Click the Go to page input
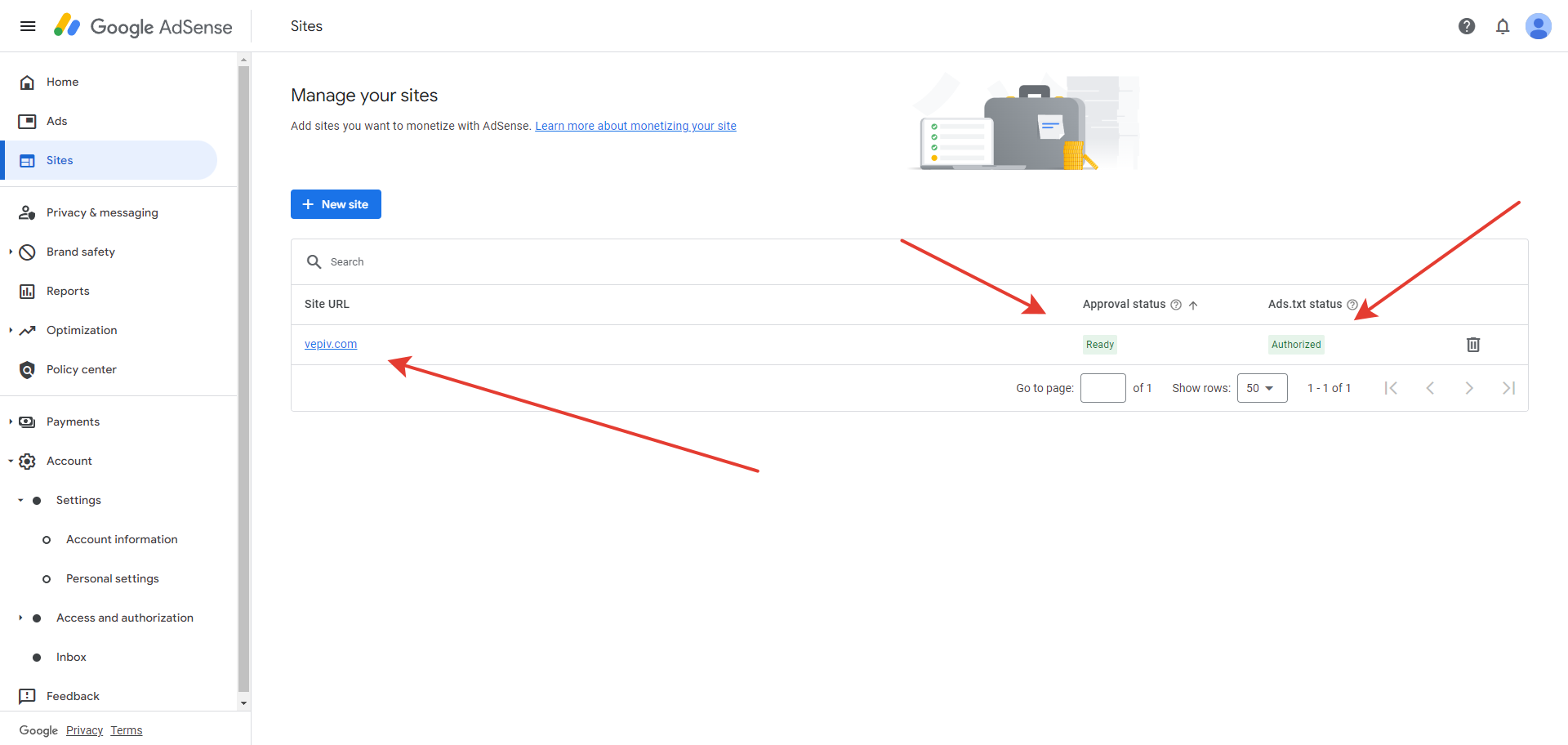Image resolution: width=1568 pixels, height=745 pixels. [1103, 388]
